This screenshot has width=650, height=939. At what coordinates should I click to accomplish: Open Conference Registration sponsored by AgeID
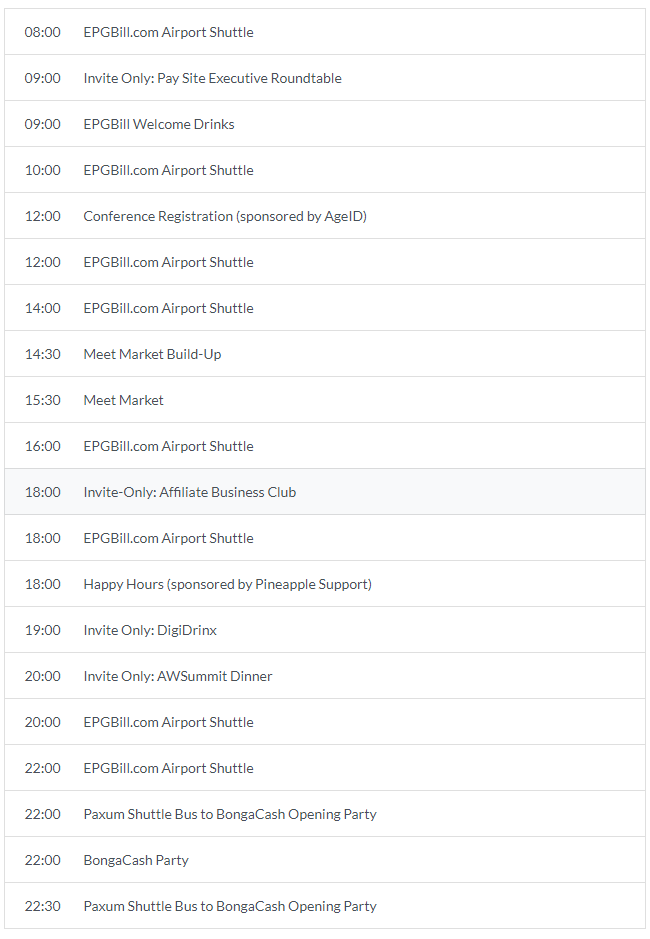coord(225,216)
